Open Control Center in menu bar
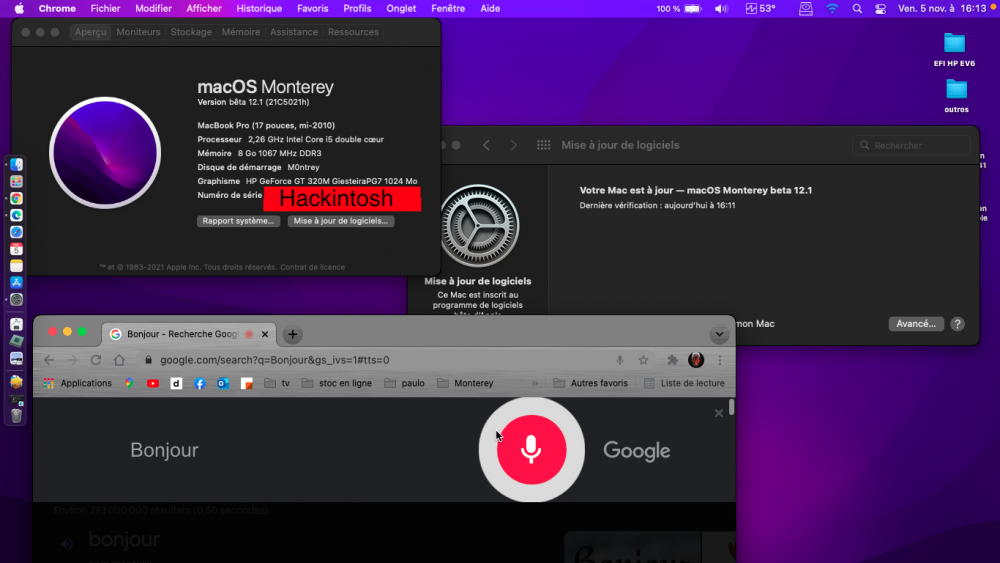1000x563 pixels. 881,8
